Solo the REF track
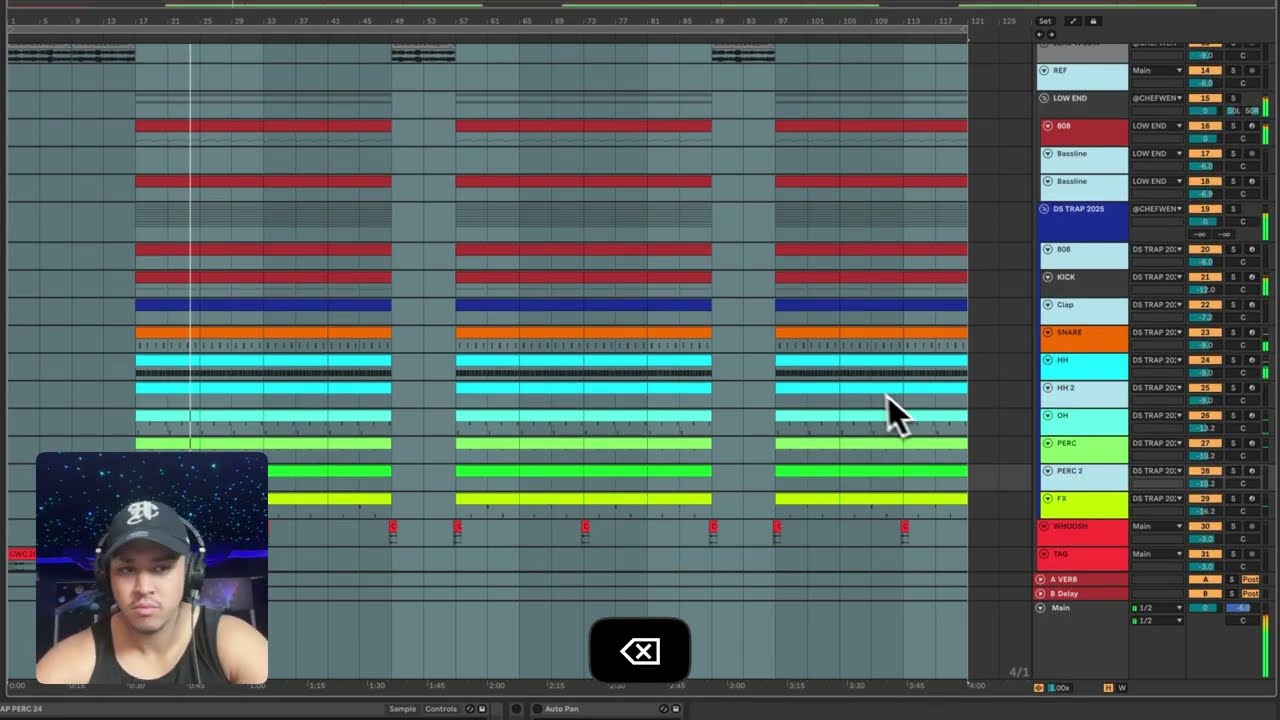1280x720 pixels. point(1233,71)
